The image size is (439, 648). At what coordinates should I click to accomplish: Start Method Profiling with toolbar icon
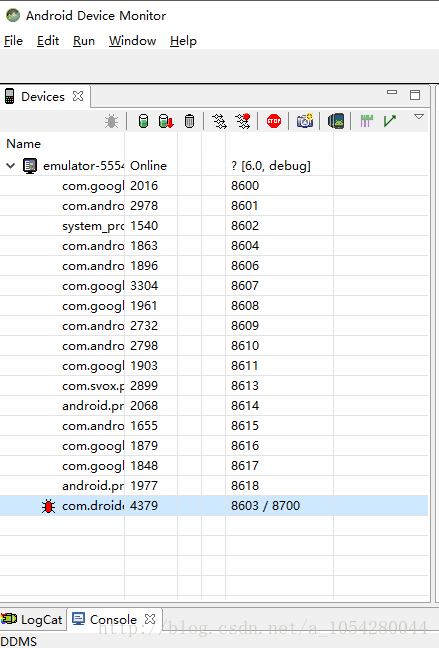(x=243, y=121)
